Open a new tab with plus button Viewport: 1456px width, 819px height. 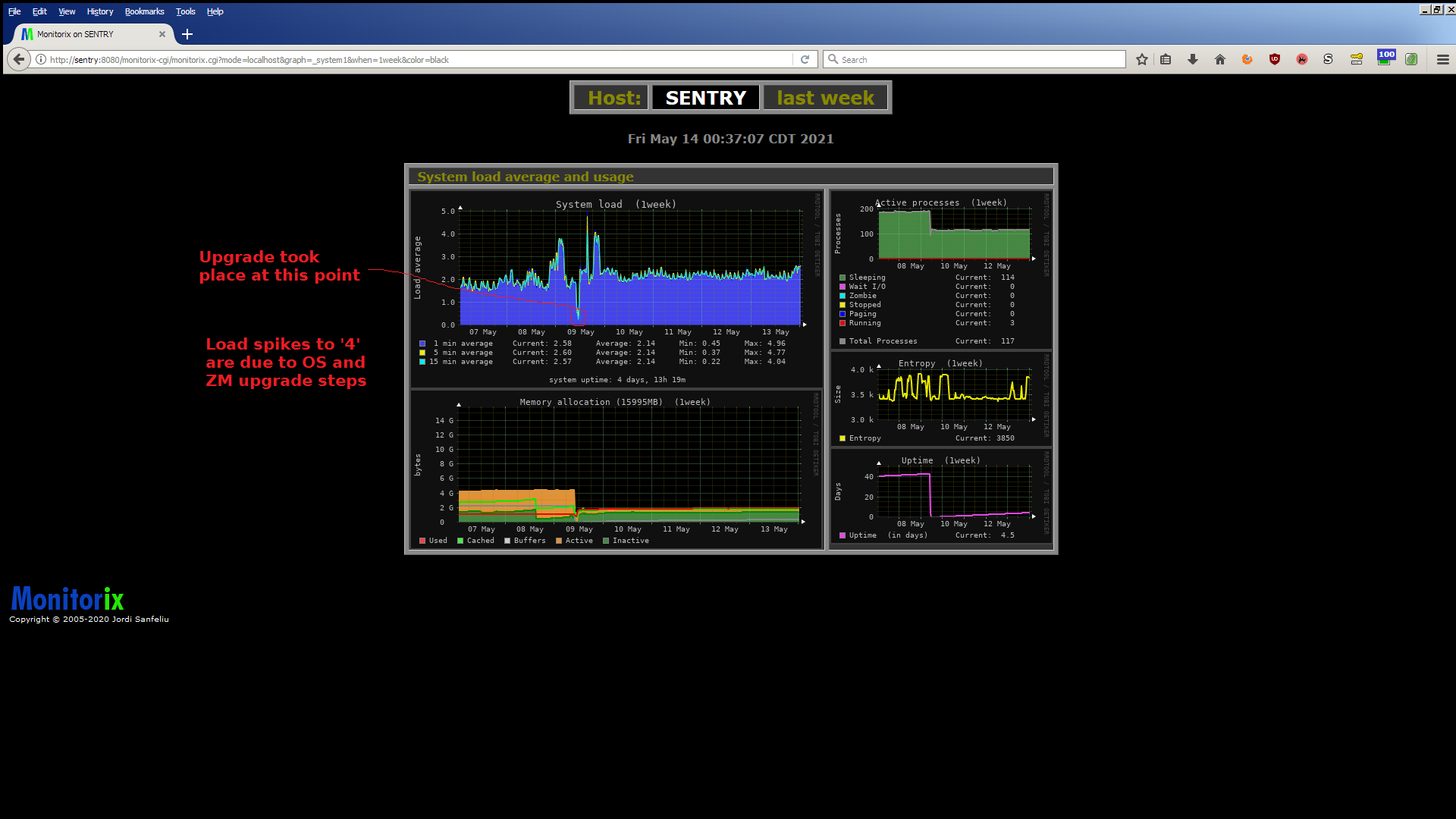point(187,34)
